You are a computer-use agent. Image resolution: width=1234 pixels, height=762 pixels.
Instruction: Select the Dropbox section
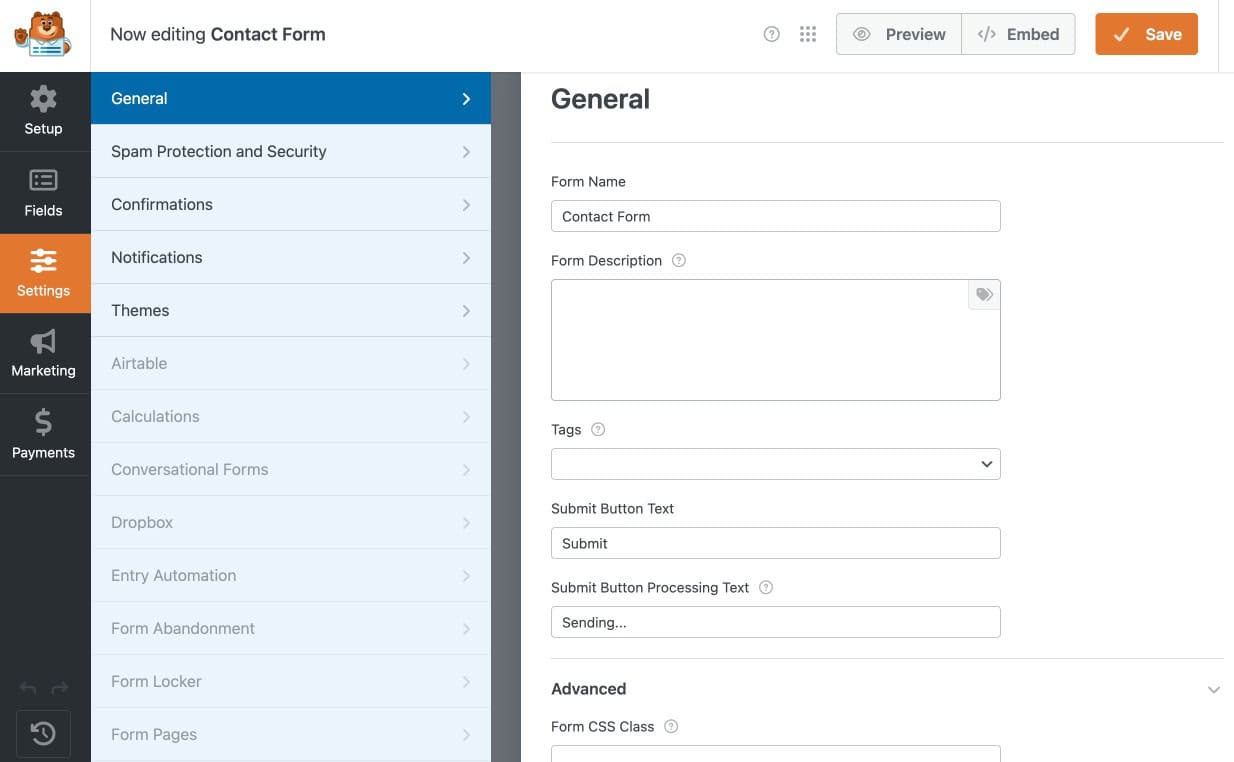point(291,522)
